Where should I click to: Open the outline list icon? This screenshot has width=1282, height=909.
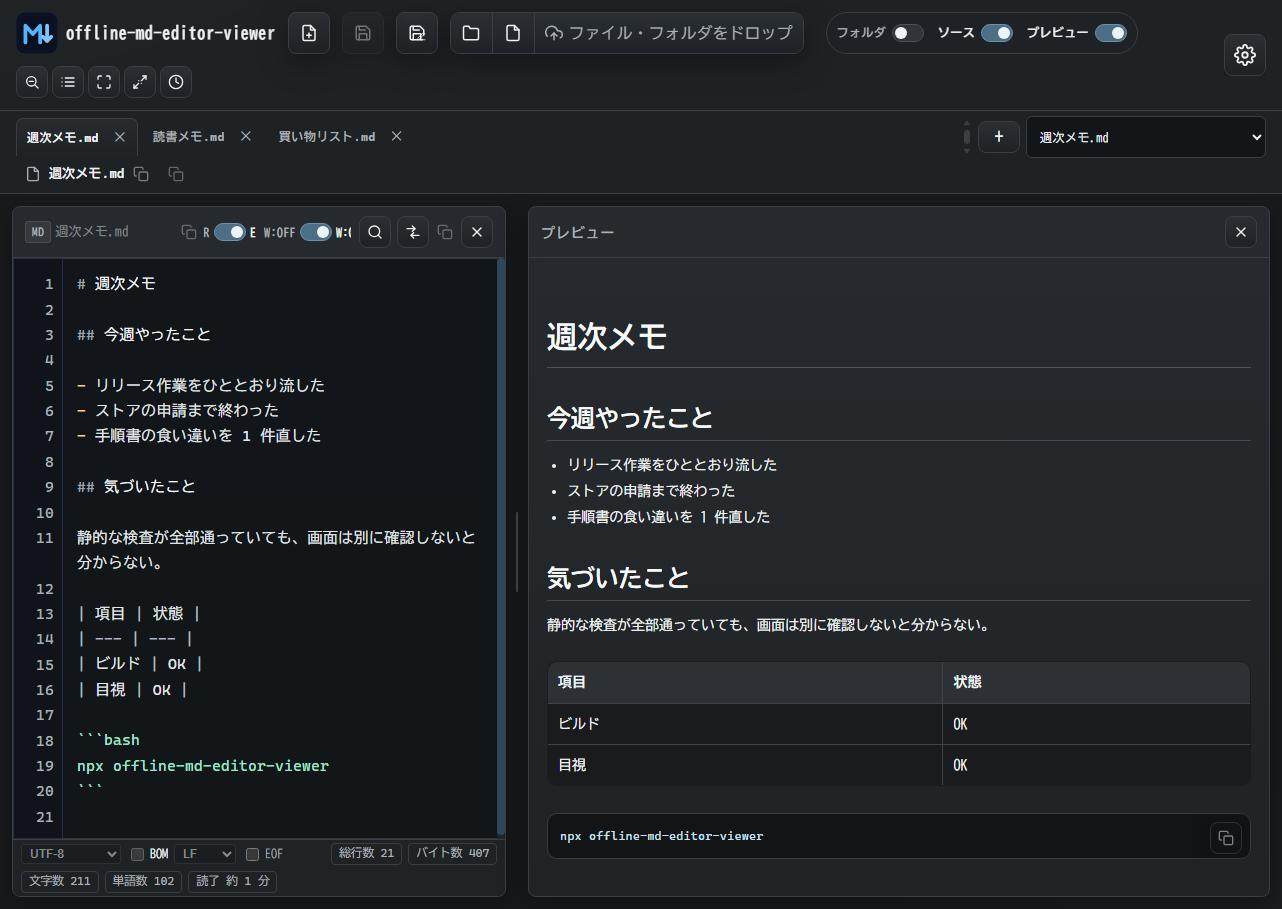[68, 82]
